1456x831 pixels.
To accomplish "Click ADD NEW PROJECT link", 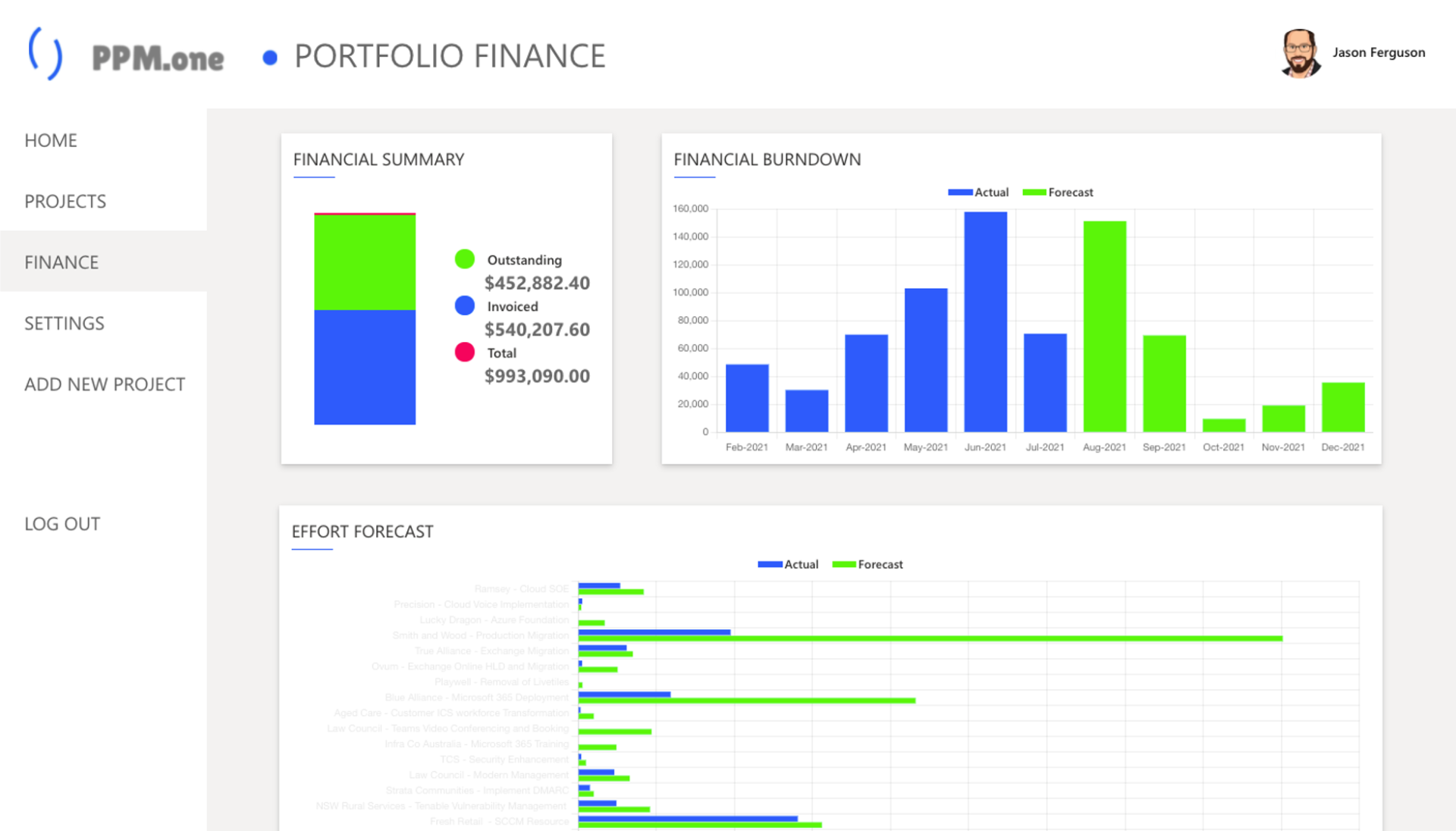I will point(105,384).
